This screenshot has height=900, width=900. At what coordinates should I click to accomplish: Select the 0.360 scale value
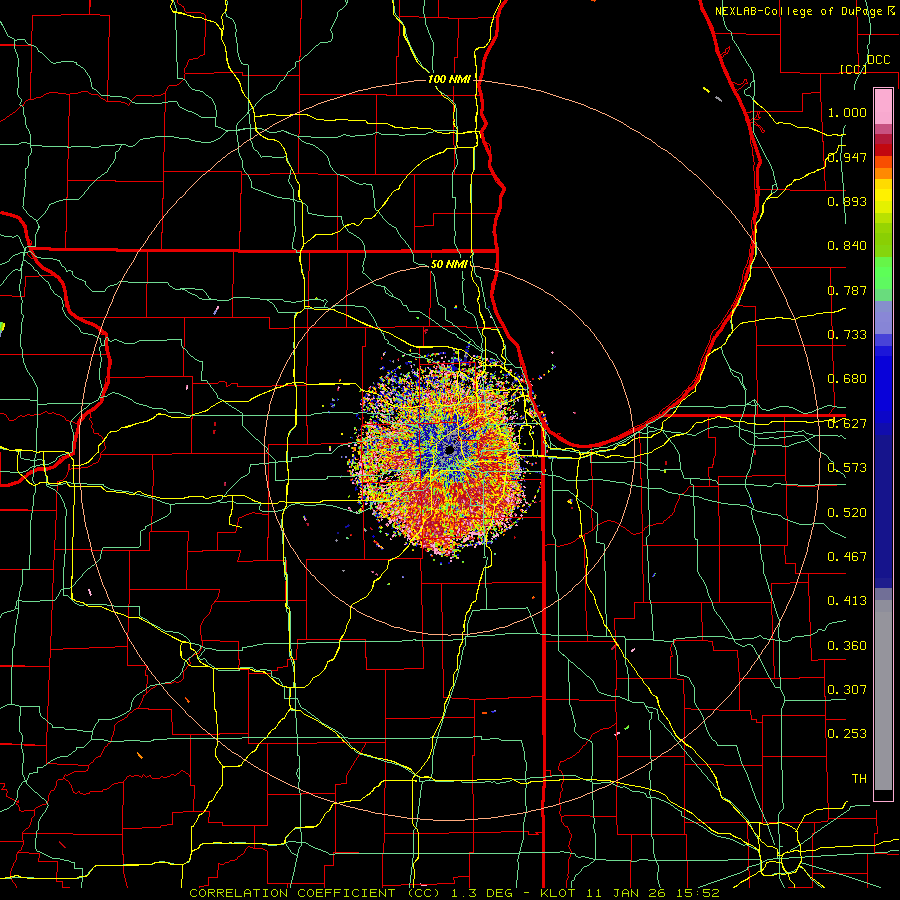coord(847,646)
